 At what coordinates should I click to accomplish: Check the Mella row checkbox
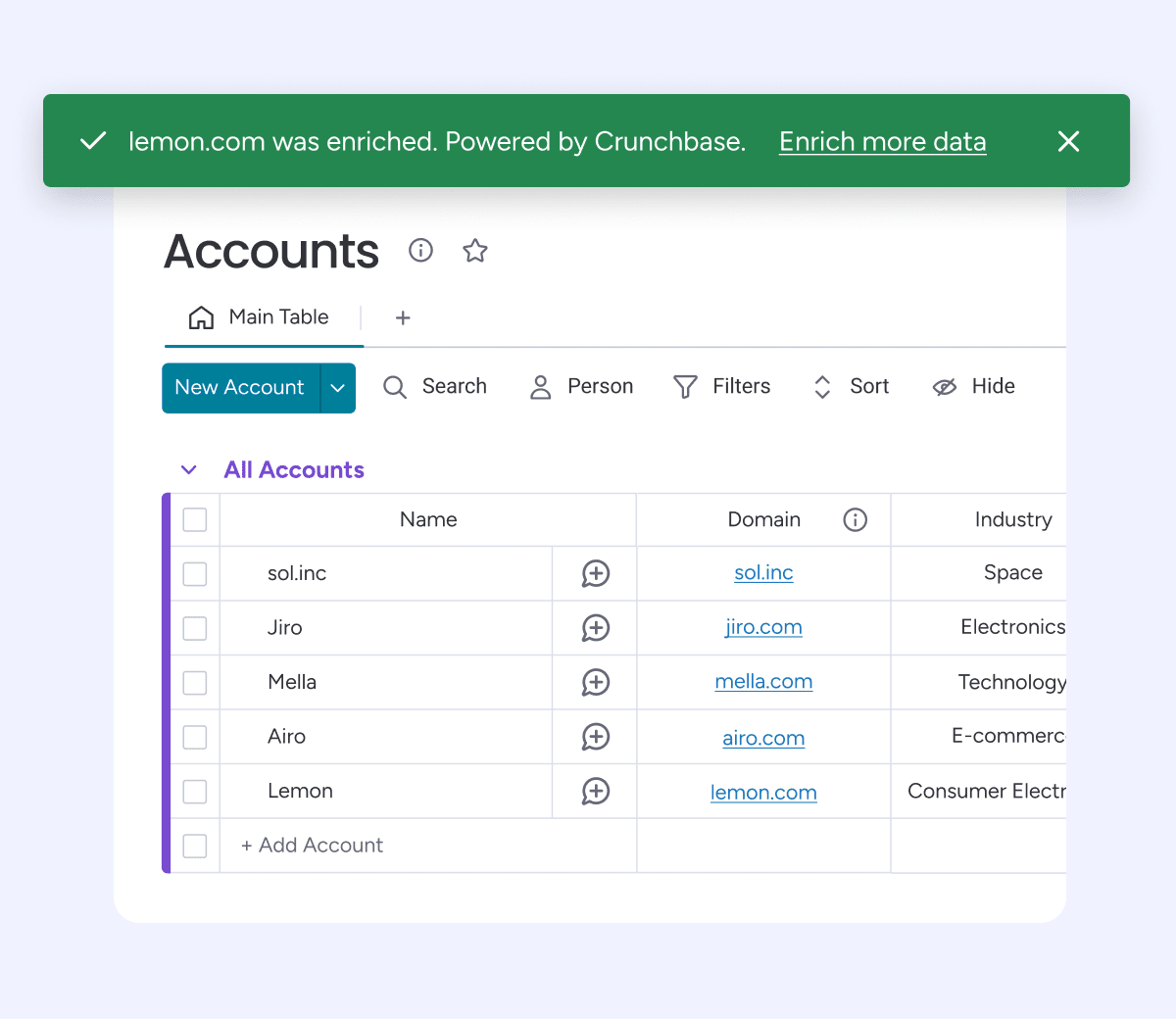tap(195, 682)
